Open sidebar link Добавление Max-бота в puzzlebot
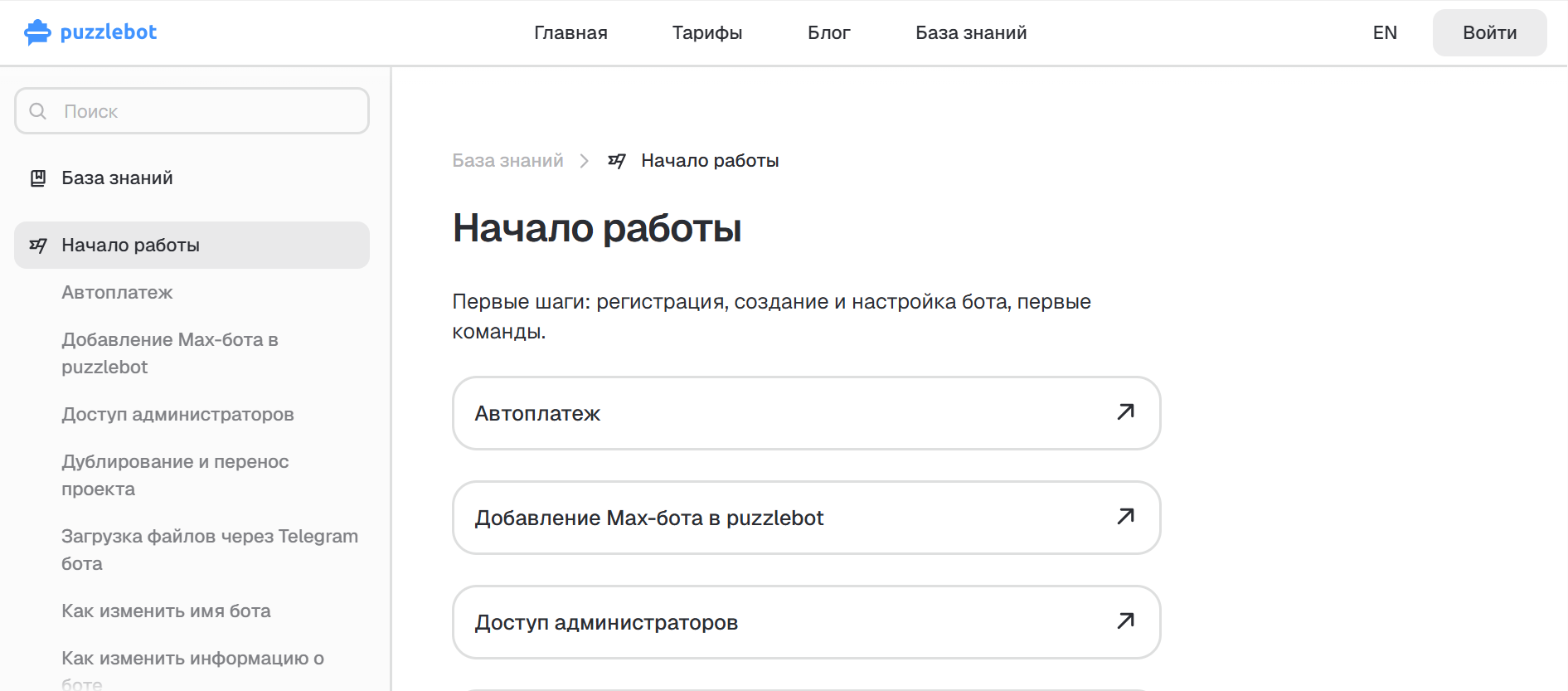This screenshot has height=691, width=1568. tap(170, 353)
